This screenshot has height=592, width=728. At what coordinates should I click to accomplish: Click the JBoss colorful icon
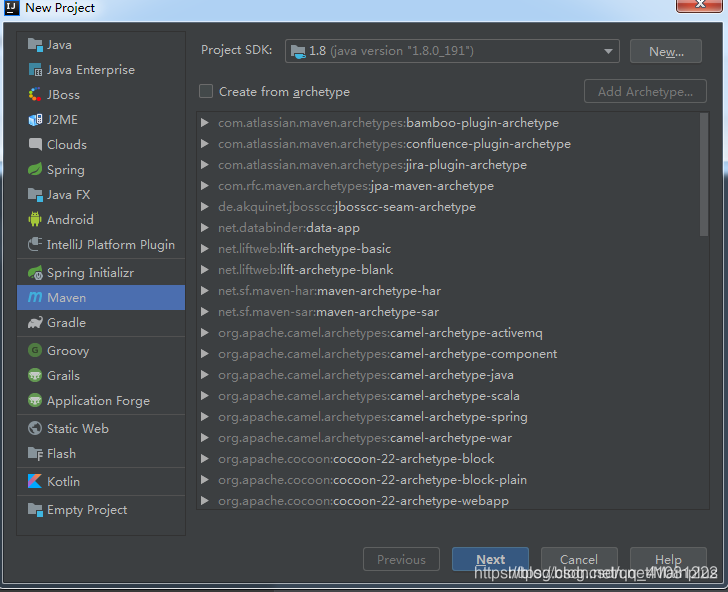[x=35, y=95]
